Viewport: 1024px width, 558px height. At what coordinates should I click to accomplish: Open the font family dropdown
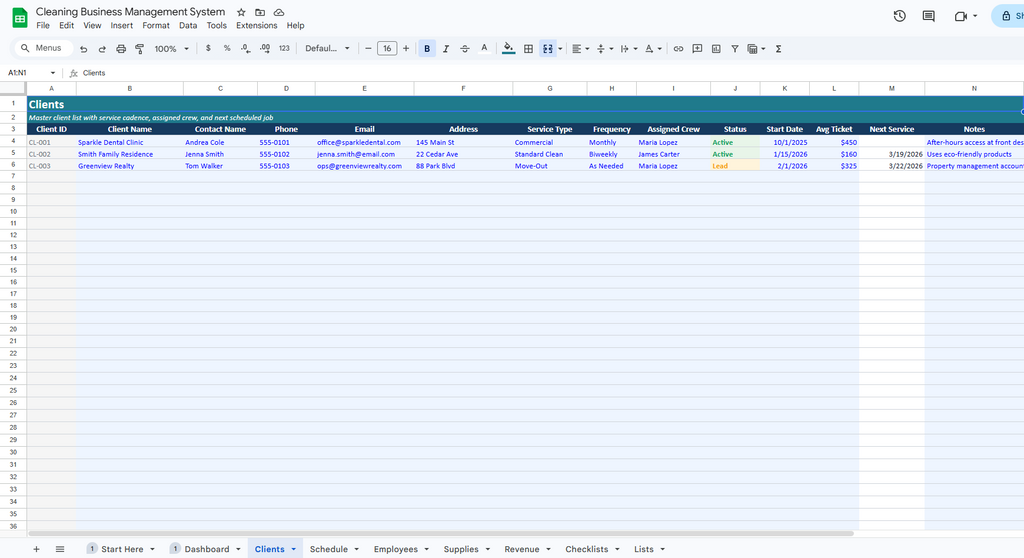[x=327, y=48]
